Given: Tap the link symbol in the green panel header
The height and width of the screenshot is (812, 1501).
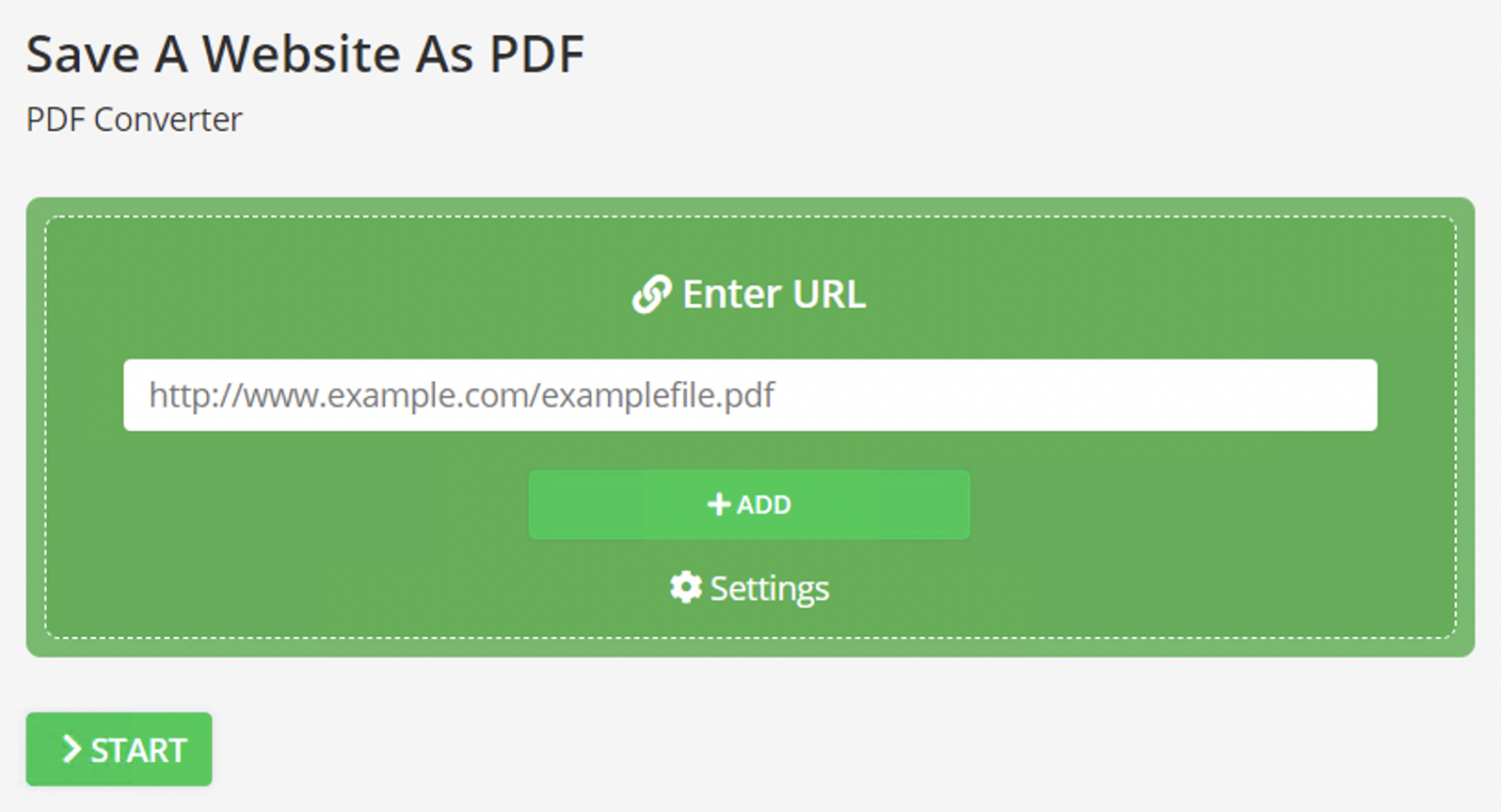Looking at the screenshot, I should pos(651,293).
